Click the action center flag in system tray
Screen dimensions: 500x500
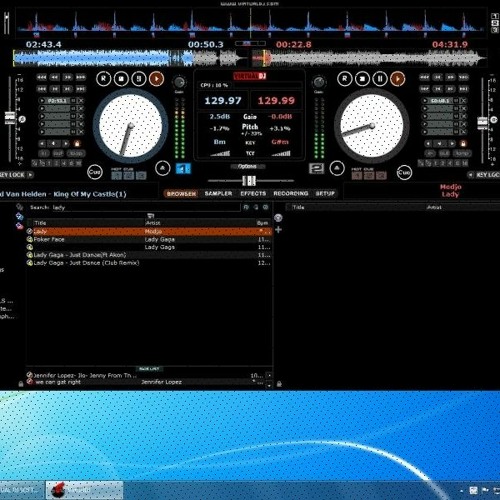pos(485,490)
